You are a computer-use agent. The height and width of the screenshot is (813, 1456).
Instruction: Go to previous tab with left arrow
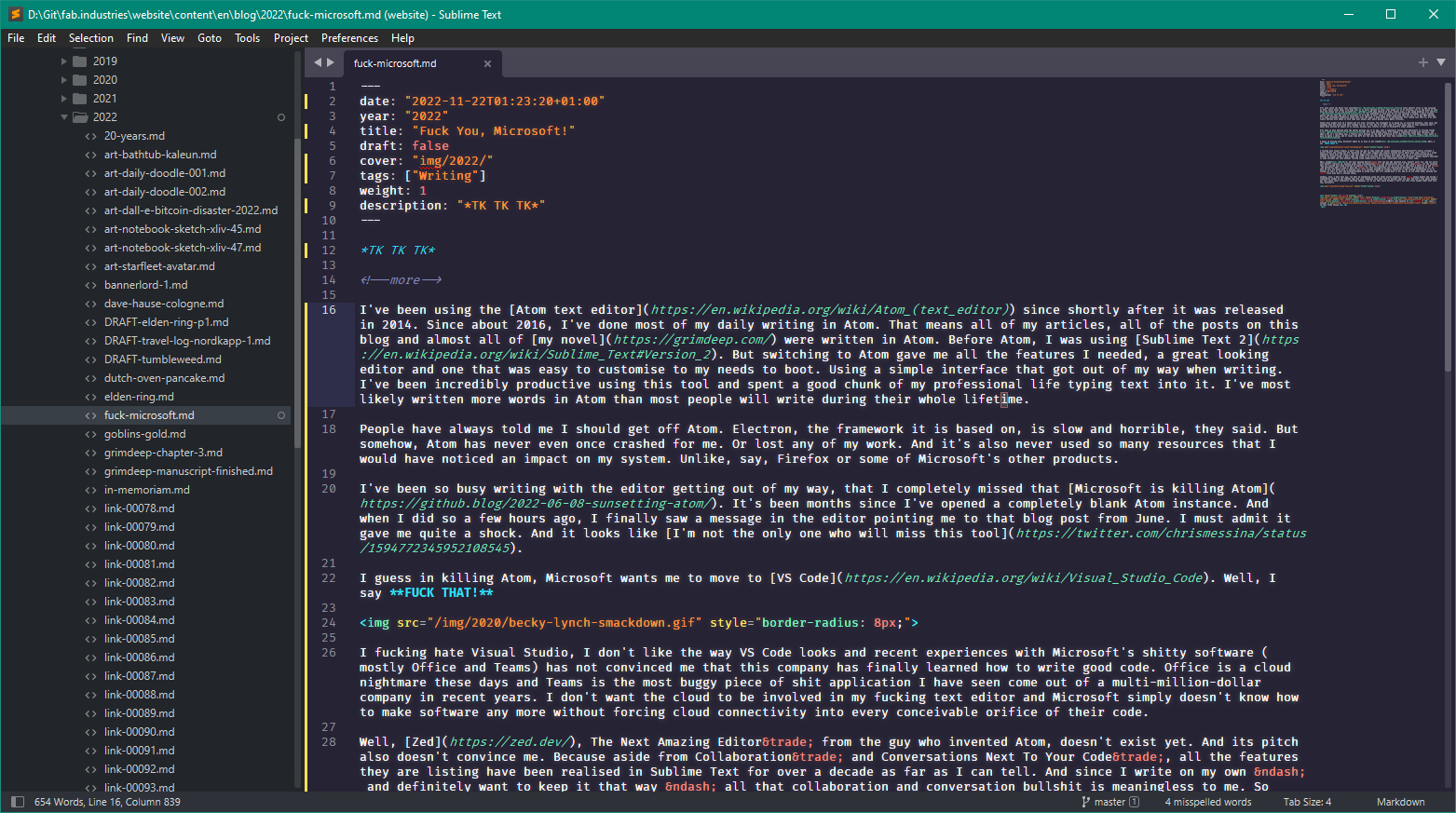(x=318, y=62)
